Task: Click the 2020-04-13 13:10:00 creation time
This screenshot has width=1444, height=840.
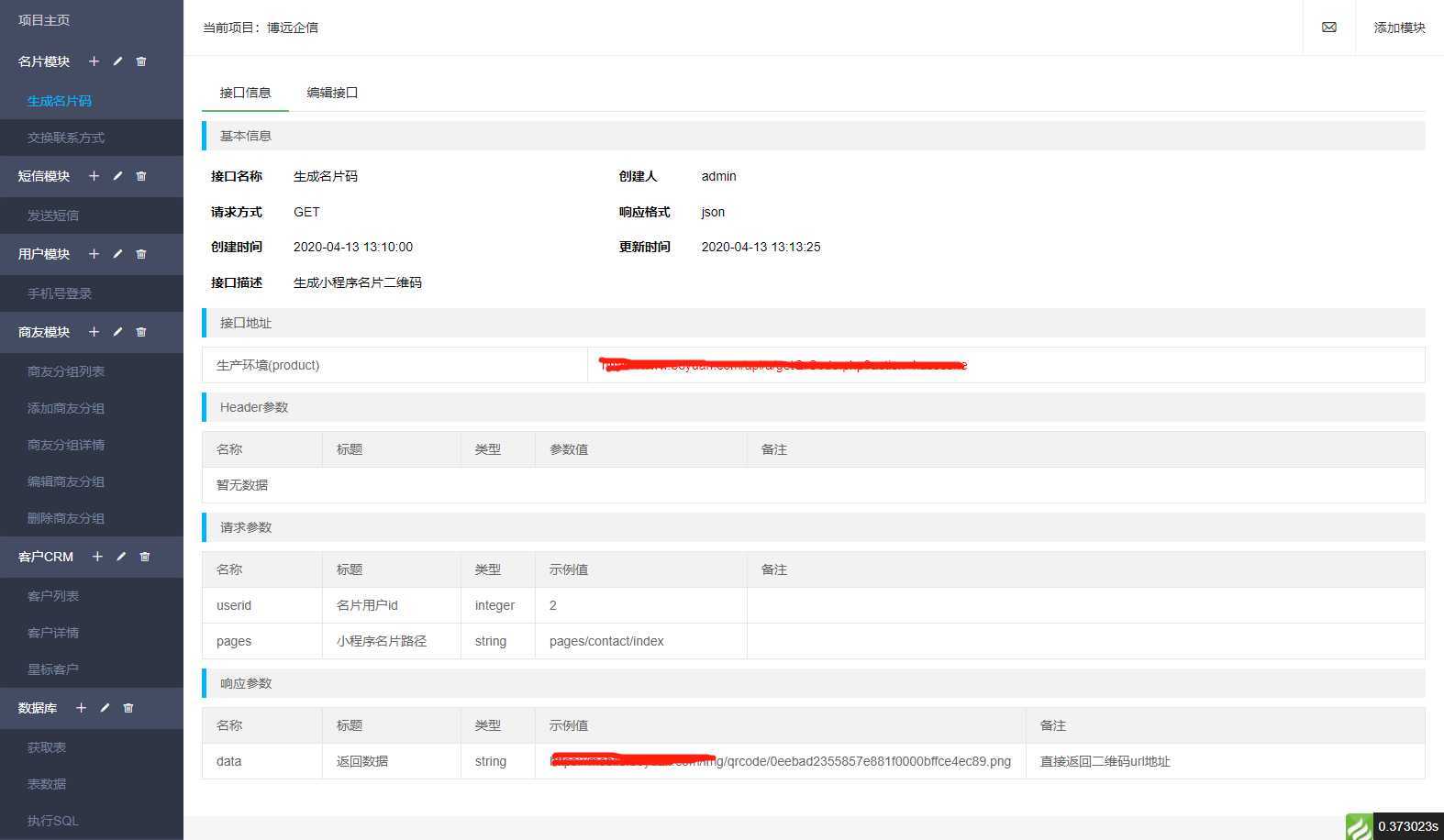Action: 353,247
